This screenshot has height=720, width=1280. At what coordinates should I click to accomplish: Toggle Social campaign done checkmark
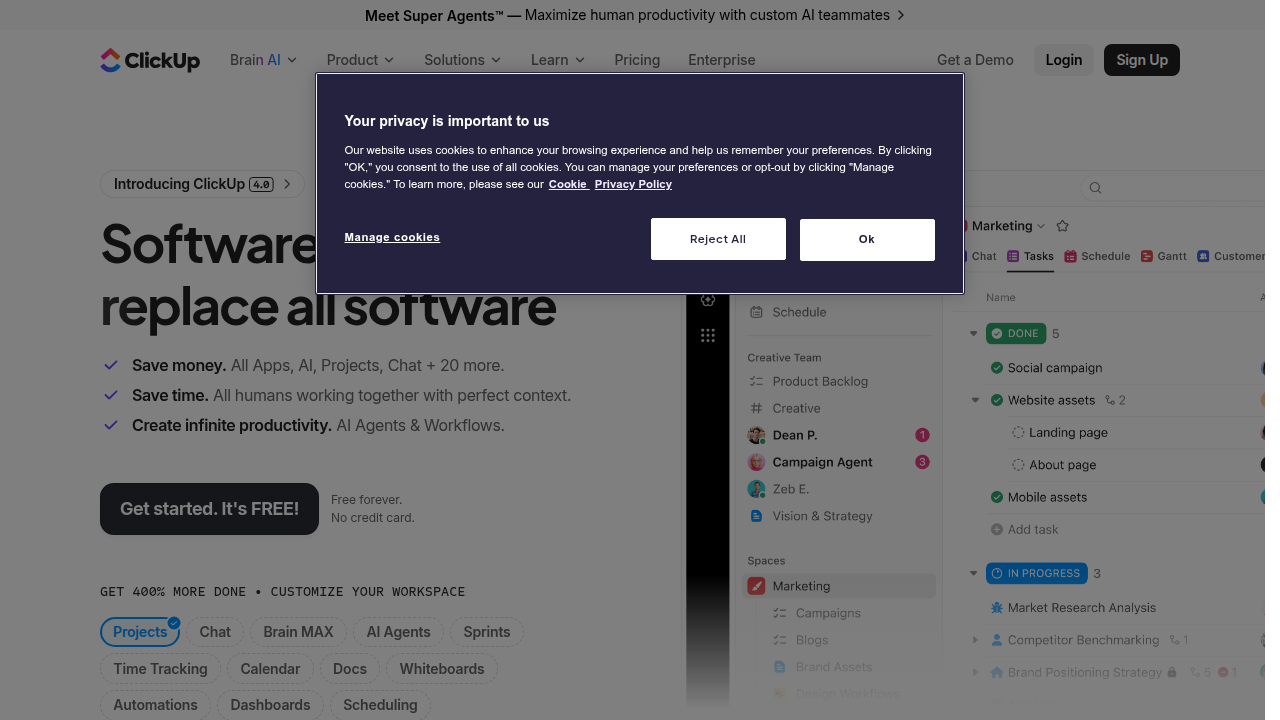pos(996,368)
